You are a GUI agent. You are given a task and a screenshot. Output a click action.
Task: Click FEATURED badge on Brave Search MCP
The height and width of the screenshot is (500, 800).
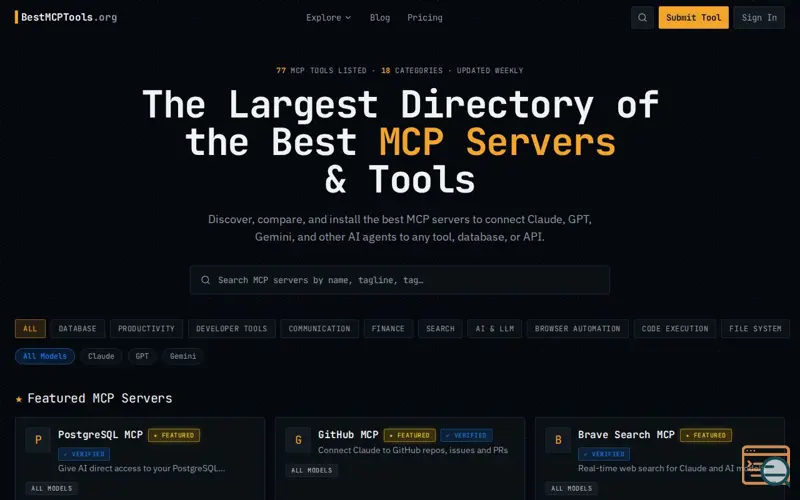click(706, 435)
